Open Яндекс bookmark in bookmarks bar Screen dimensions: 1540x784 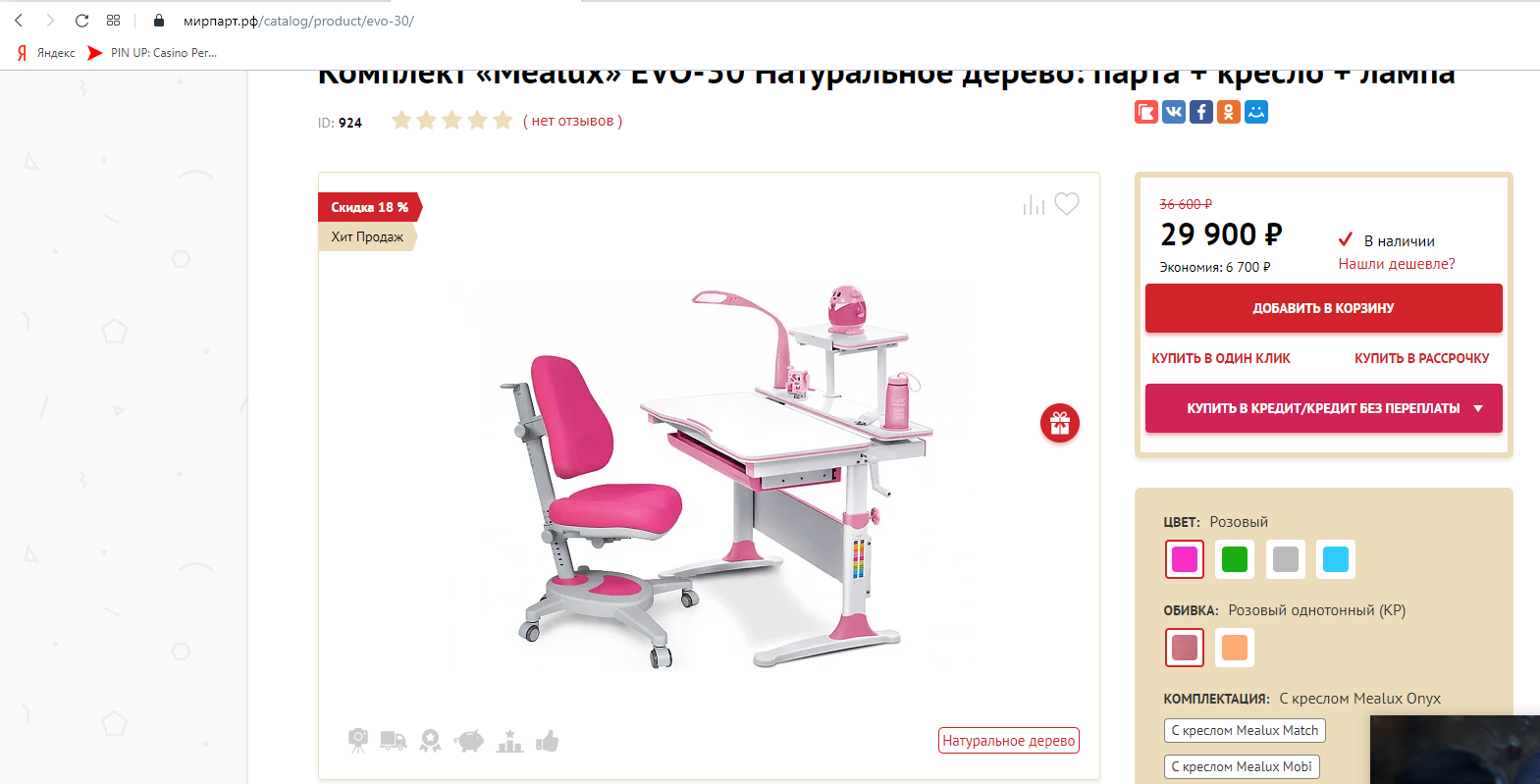tap(46, 53)
